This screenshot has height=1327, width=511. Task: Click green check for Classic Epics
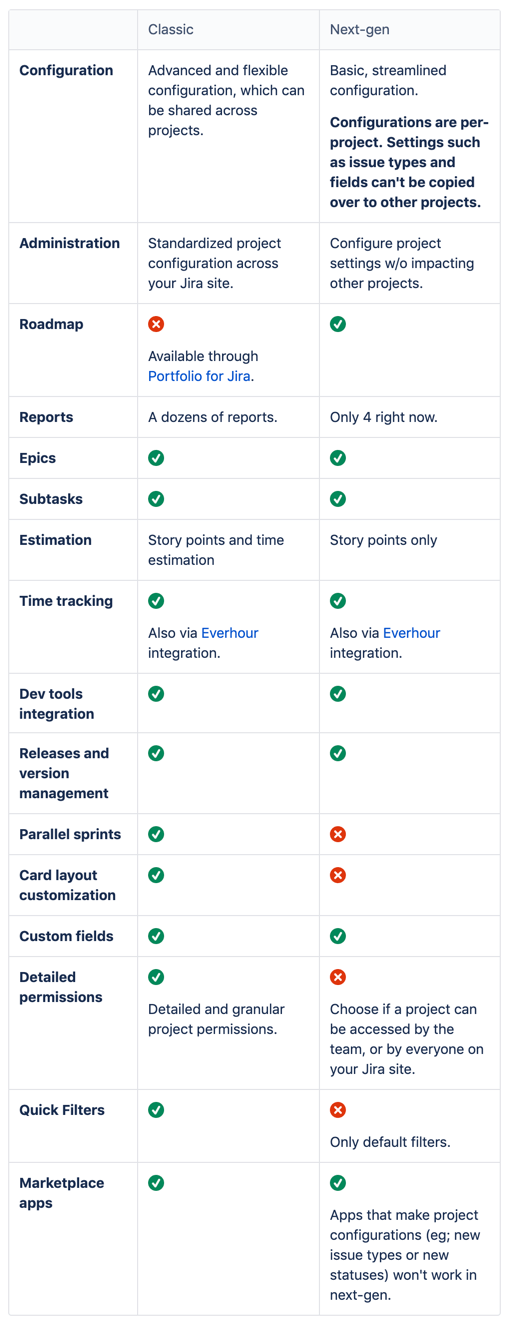(x=156, y=458)
